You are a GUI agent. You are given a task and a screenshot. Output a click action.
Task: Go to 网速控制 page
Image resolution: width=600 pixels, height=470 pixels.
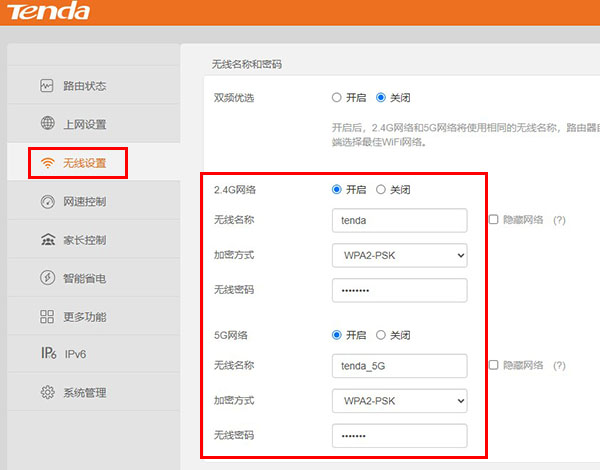pyautogui.click(x=94, y=201)
